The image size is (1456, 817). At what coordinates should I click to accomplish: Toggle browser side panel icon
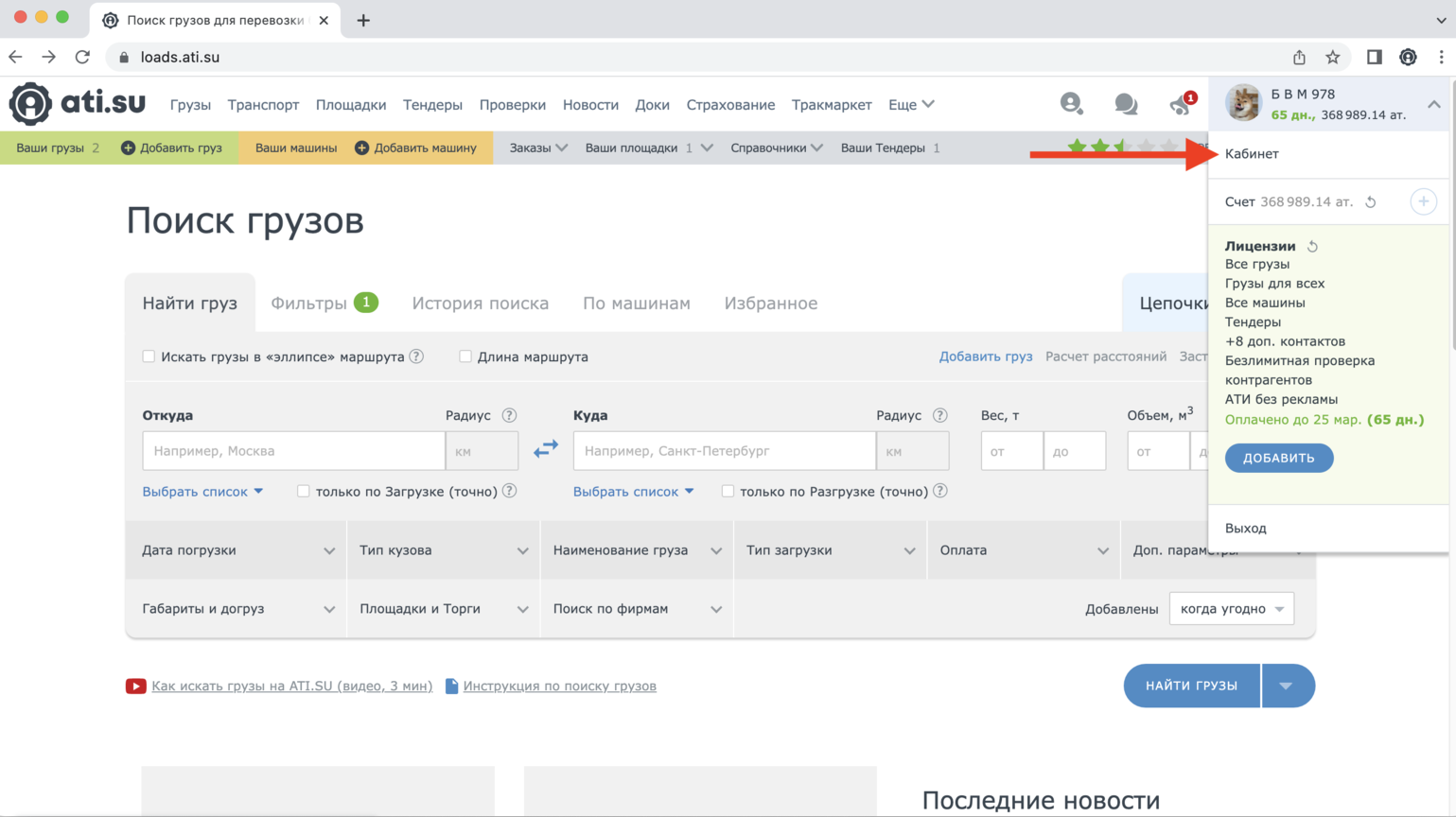[x=1374, y=57]
